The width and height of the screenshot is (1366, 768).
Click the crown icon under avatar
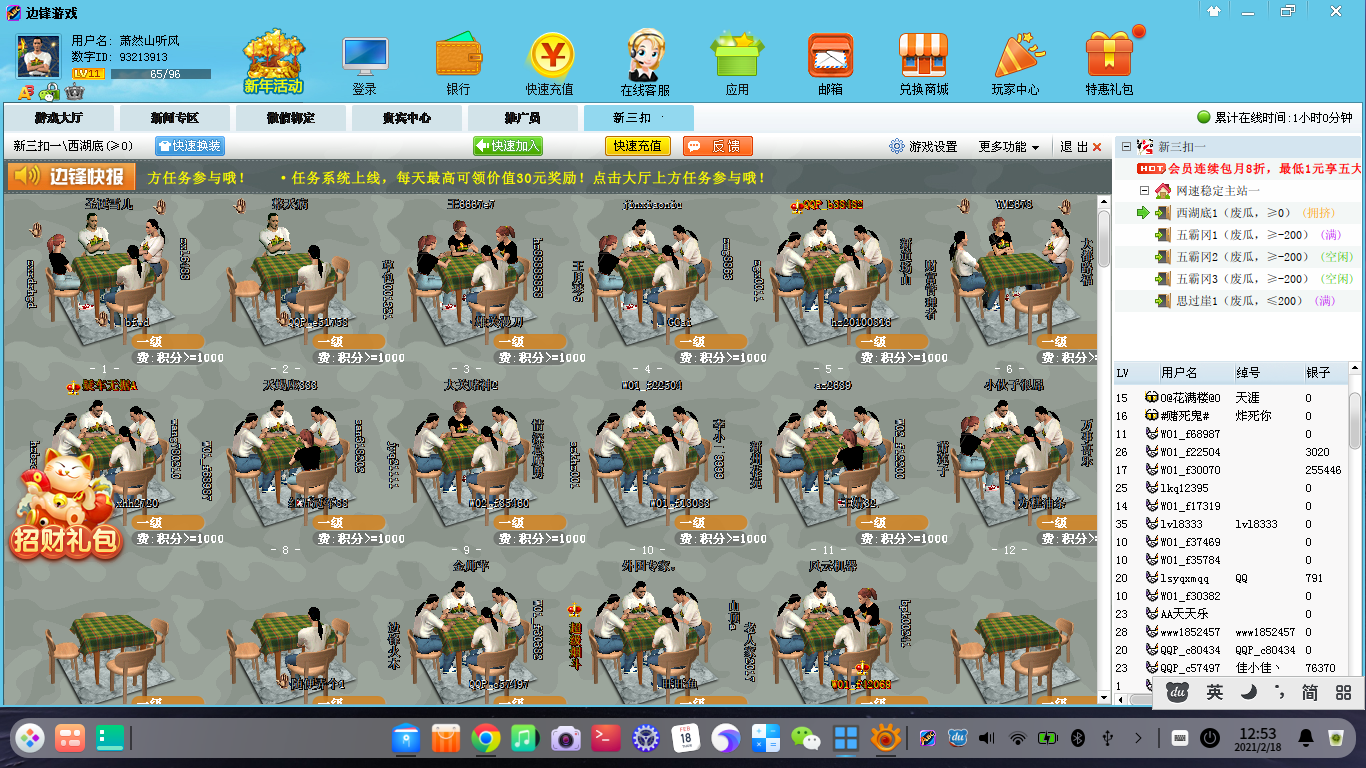(x=75, y=92)
